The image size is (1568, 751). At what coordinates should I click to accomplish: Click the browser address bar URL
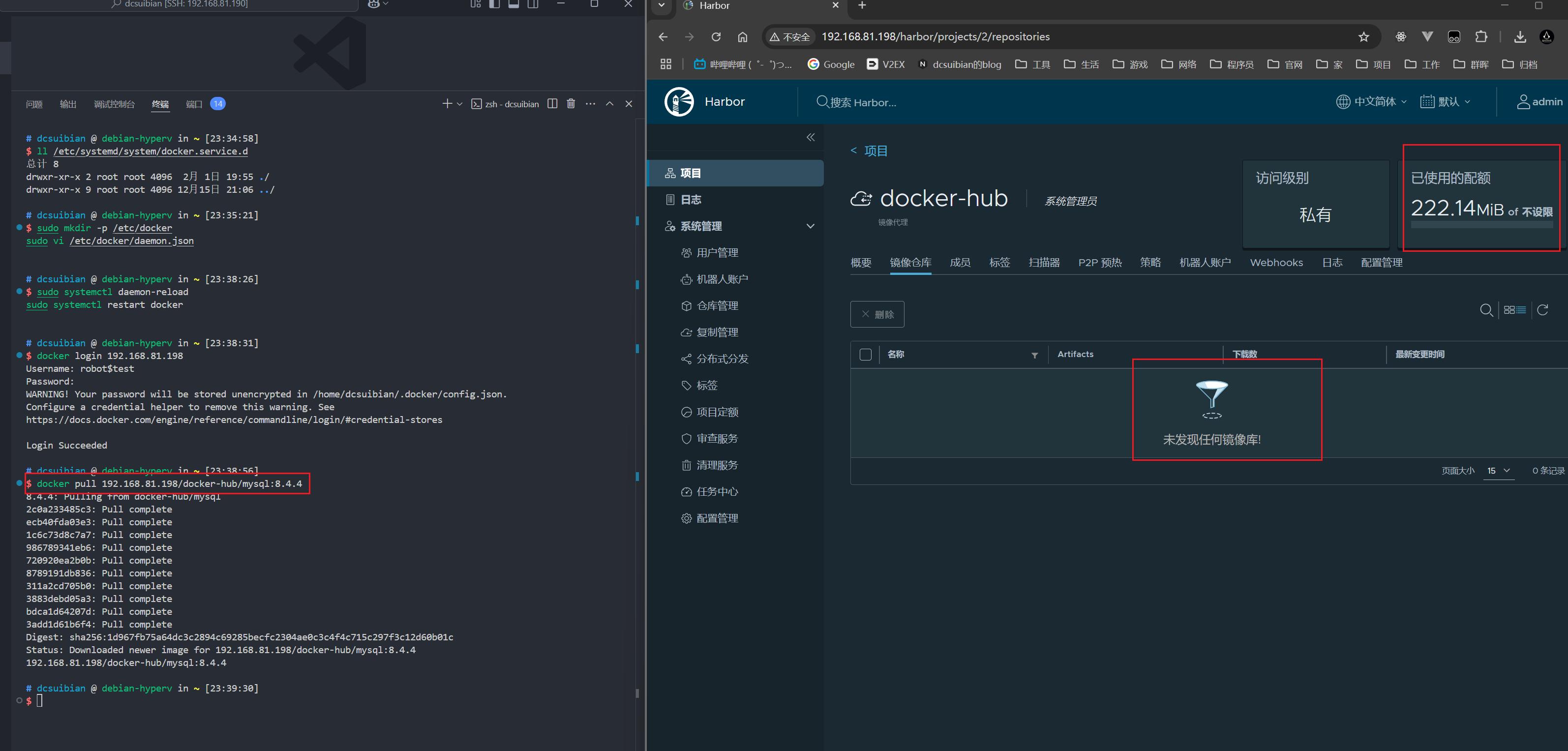(935, 37)
